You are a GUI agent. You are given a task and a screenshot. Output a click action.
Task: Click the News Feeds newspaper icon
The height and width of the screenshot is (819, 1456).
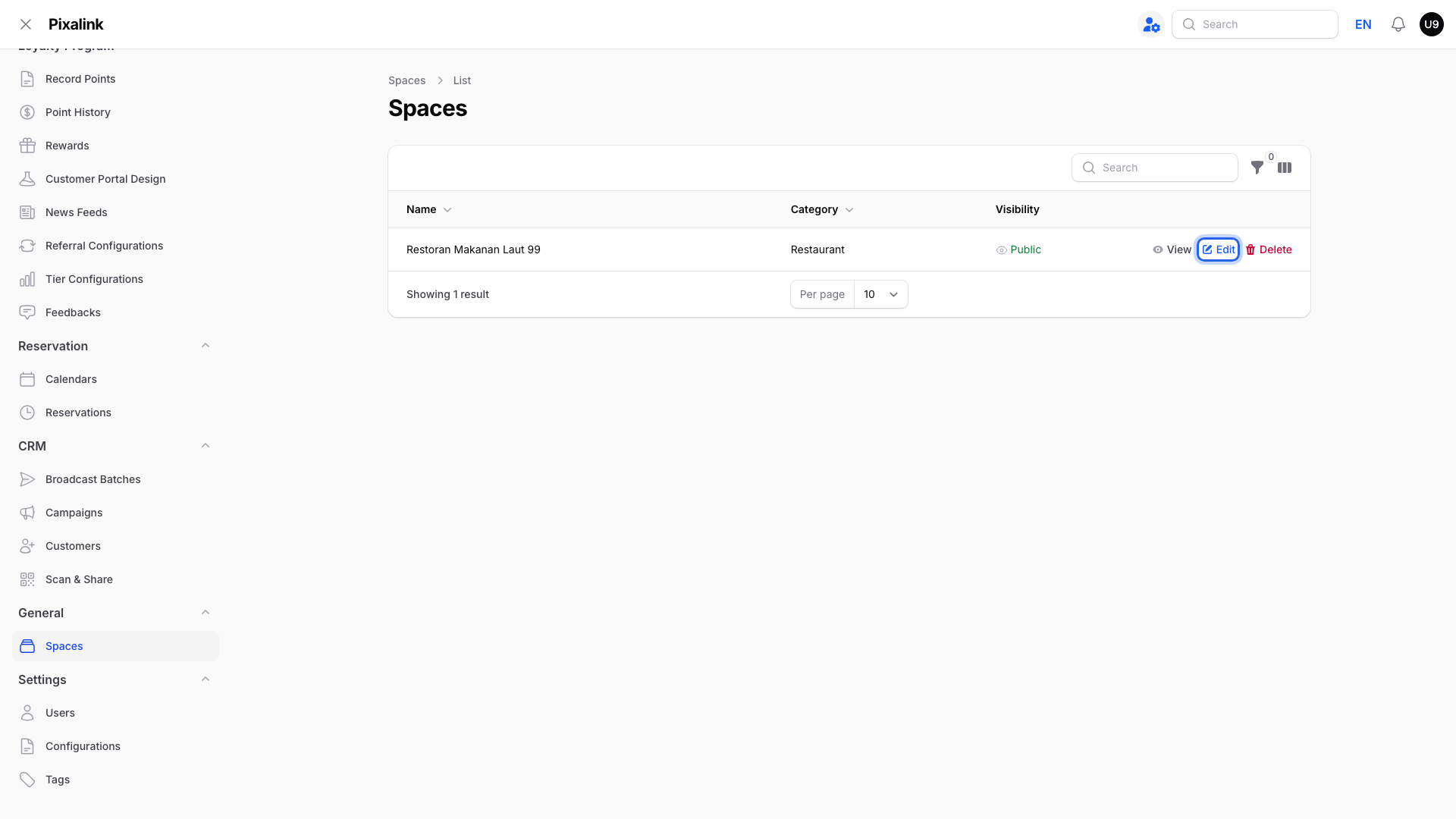pos(27,212)
